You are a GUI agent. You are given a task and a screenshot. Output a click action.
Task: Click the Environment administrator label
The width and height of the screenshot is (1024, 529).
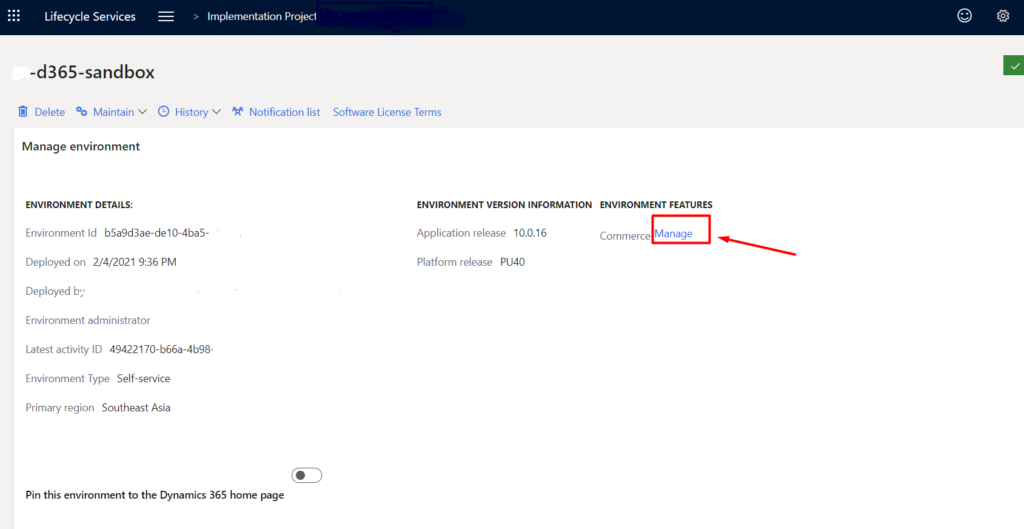pyautogui.click(x=88, y=320)
